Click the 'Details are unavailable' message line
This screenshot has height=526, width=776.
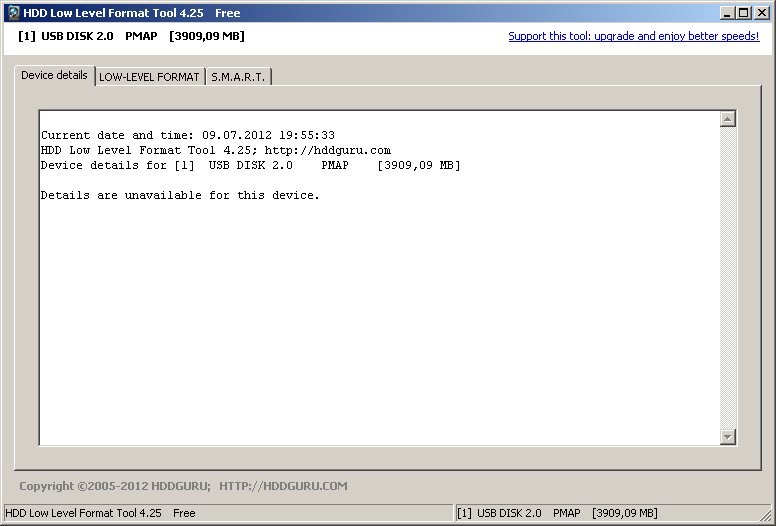pyautogui.click(x=180, y=196)
